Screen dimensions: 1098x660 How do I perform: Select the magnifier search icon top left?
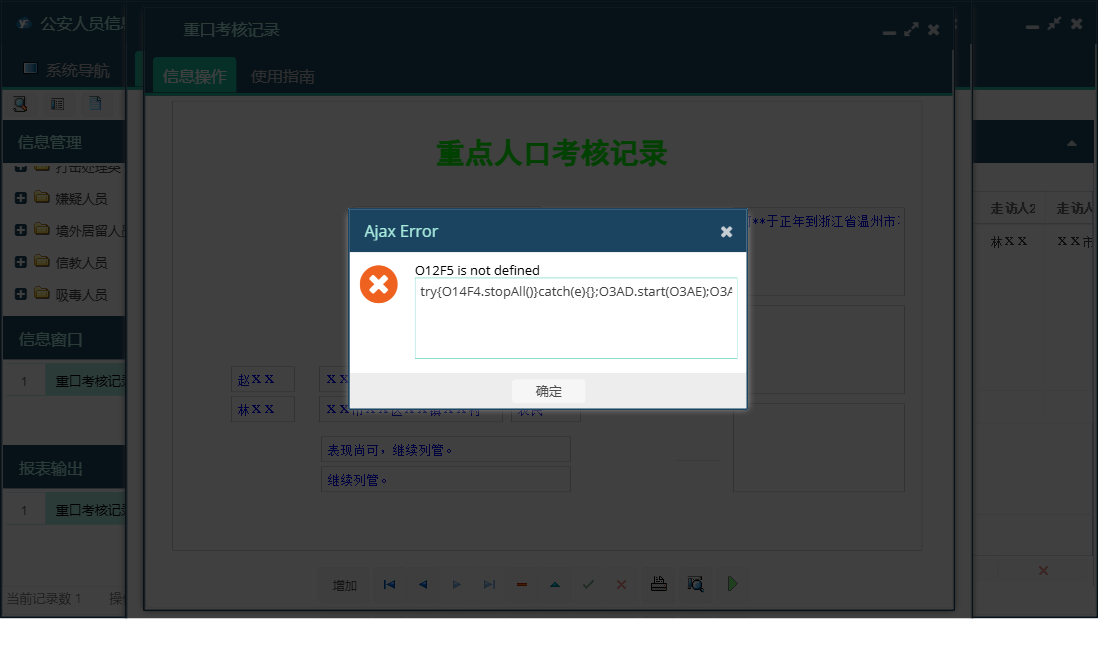(20, 103)
